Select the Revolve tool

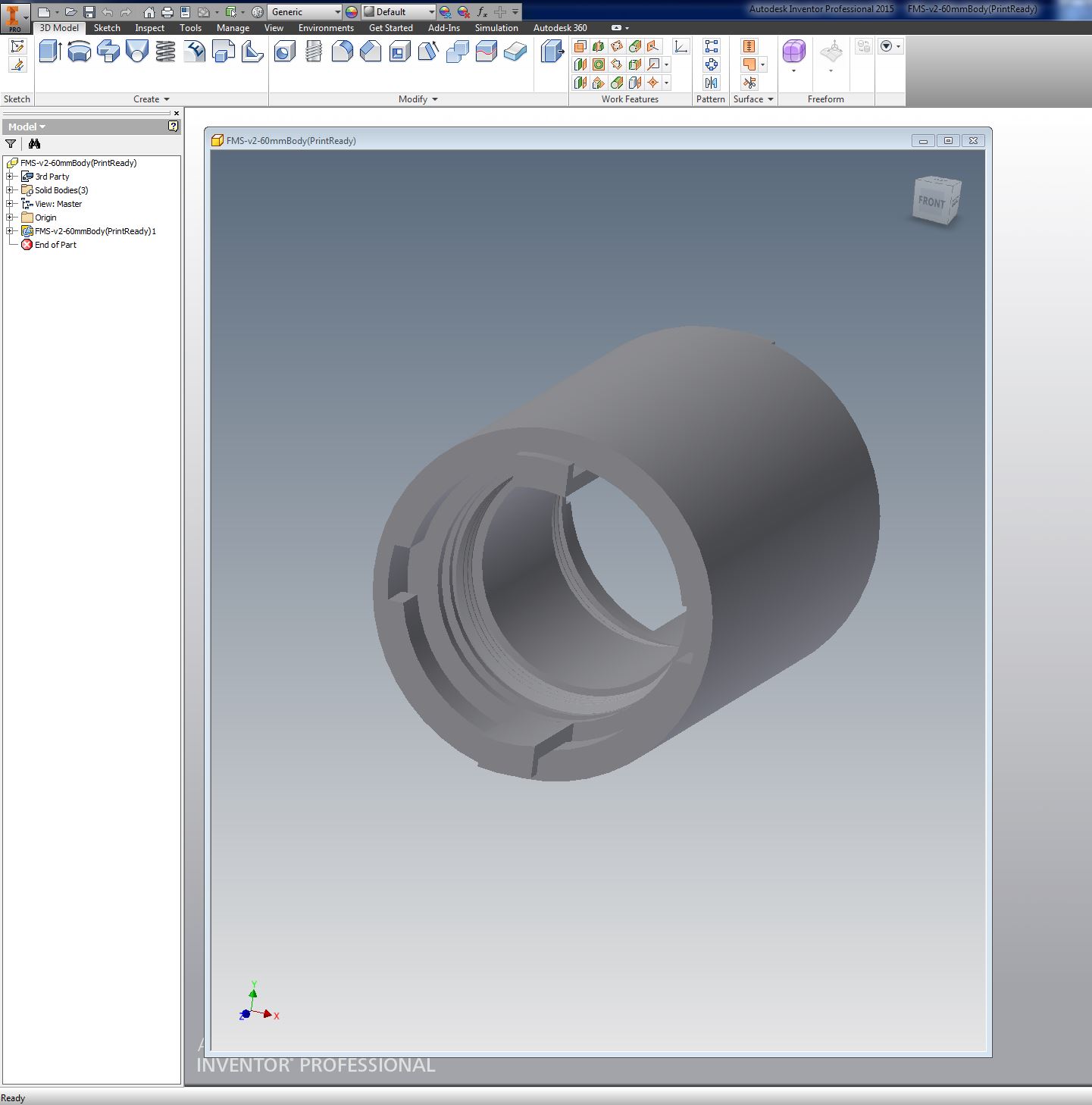79,52
